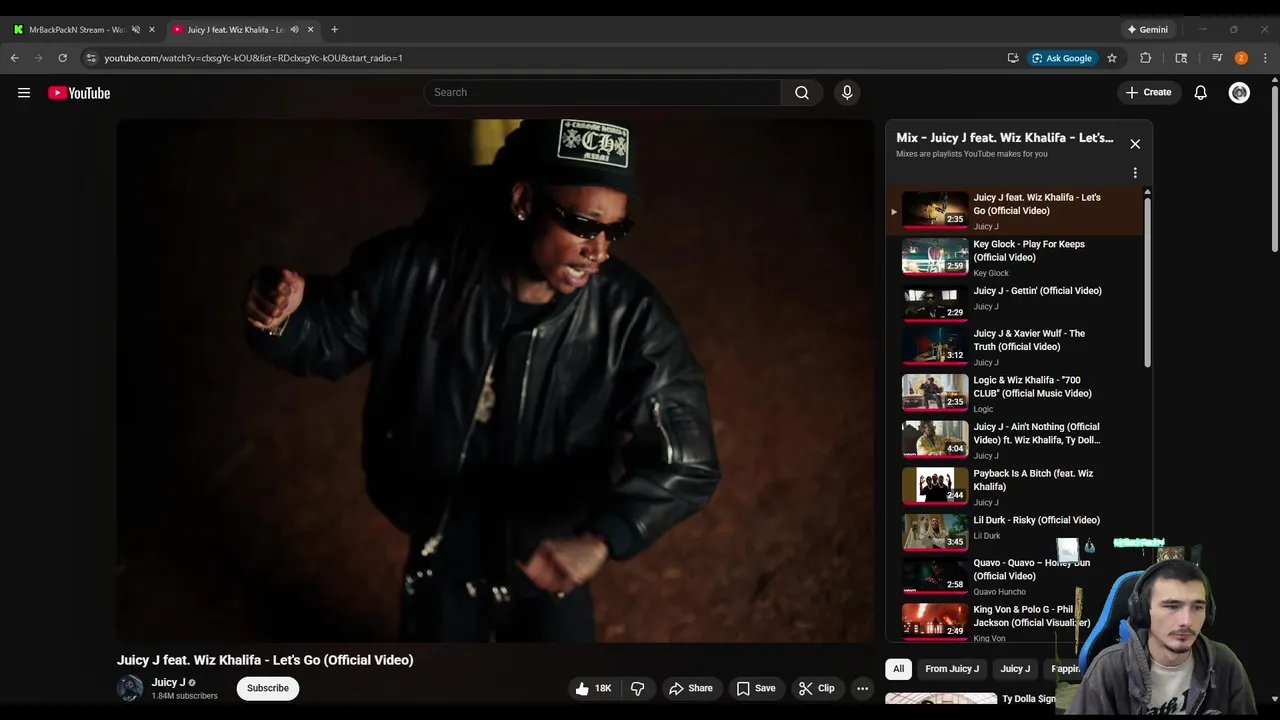1280x720 pixels.
Task: Save the video to a playlist
Action: pos(756,688)
